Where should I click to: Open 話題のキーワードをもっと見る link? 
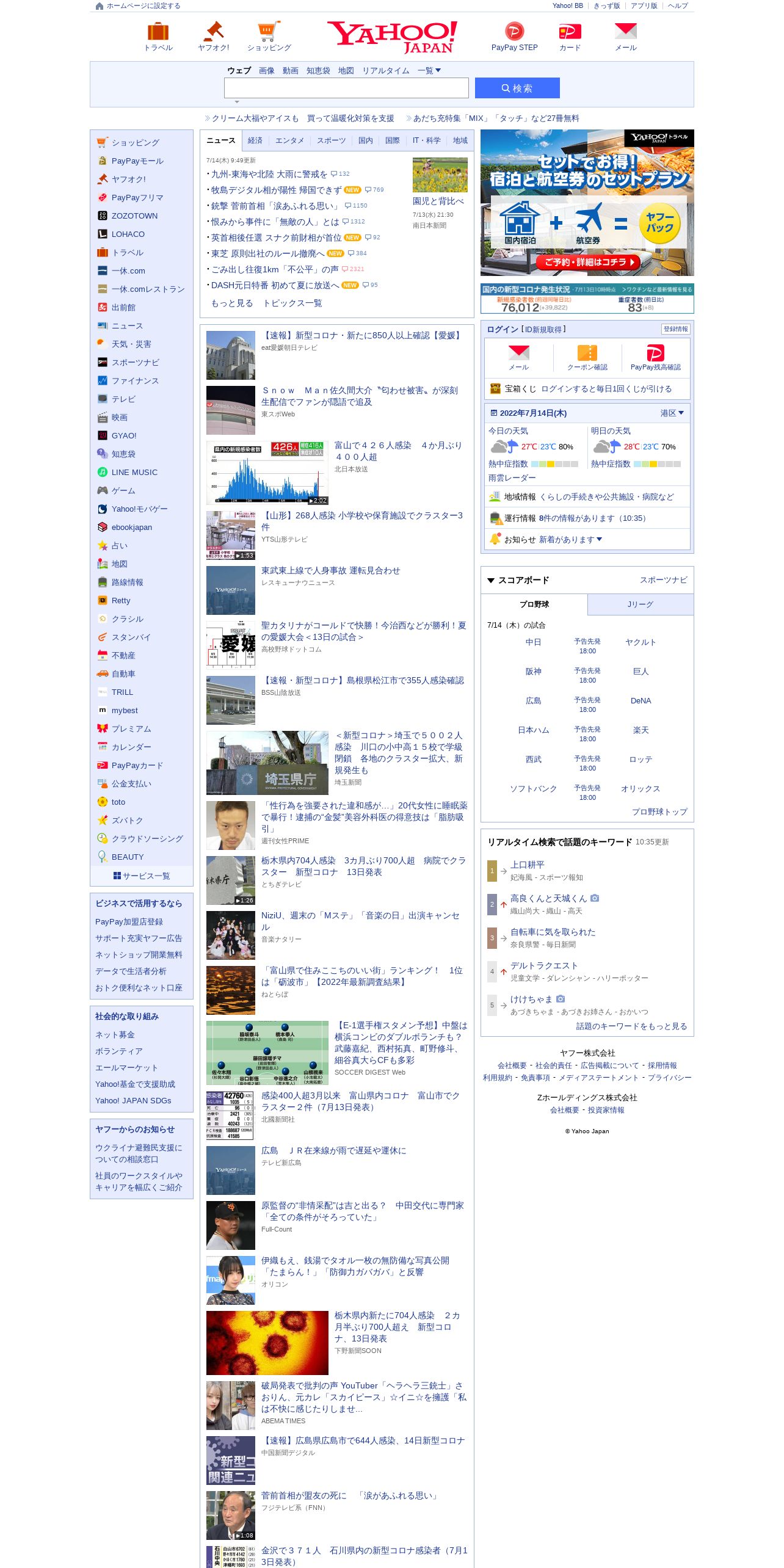coord(632,1026)
